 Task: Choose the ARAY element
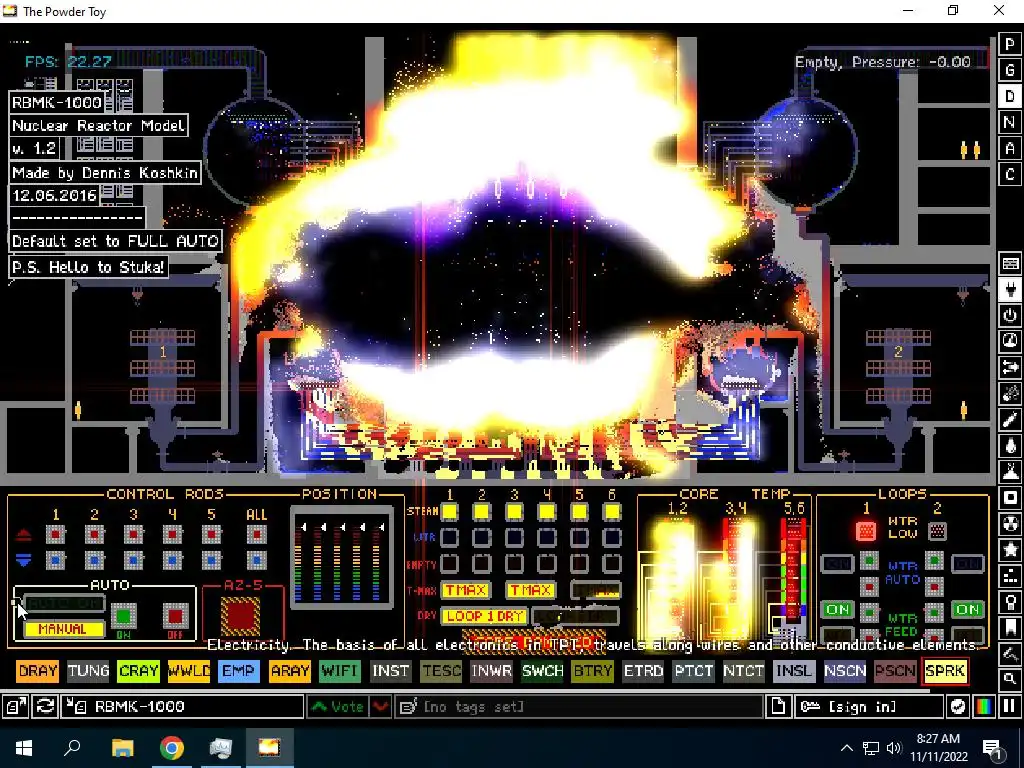click(289, 671)
